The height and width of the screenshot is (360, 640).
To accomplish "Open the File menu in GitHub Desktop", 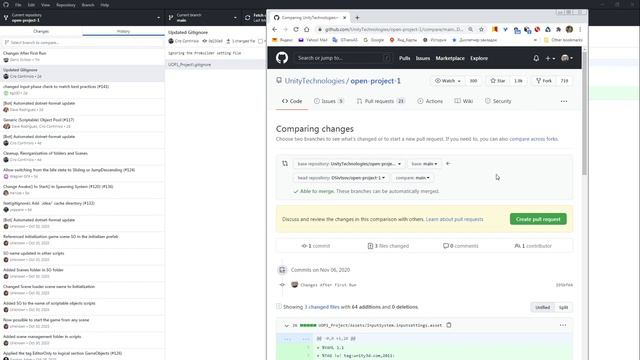I will pos(18,5).
